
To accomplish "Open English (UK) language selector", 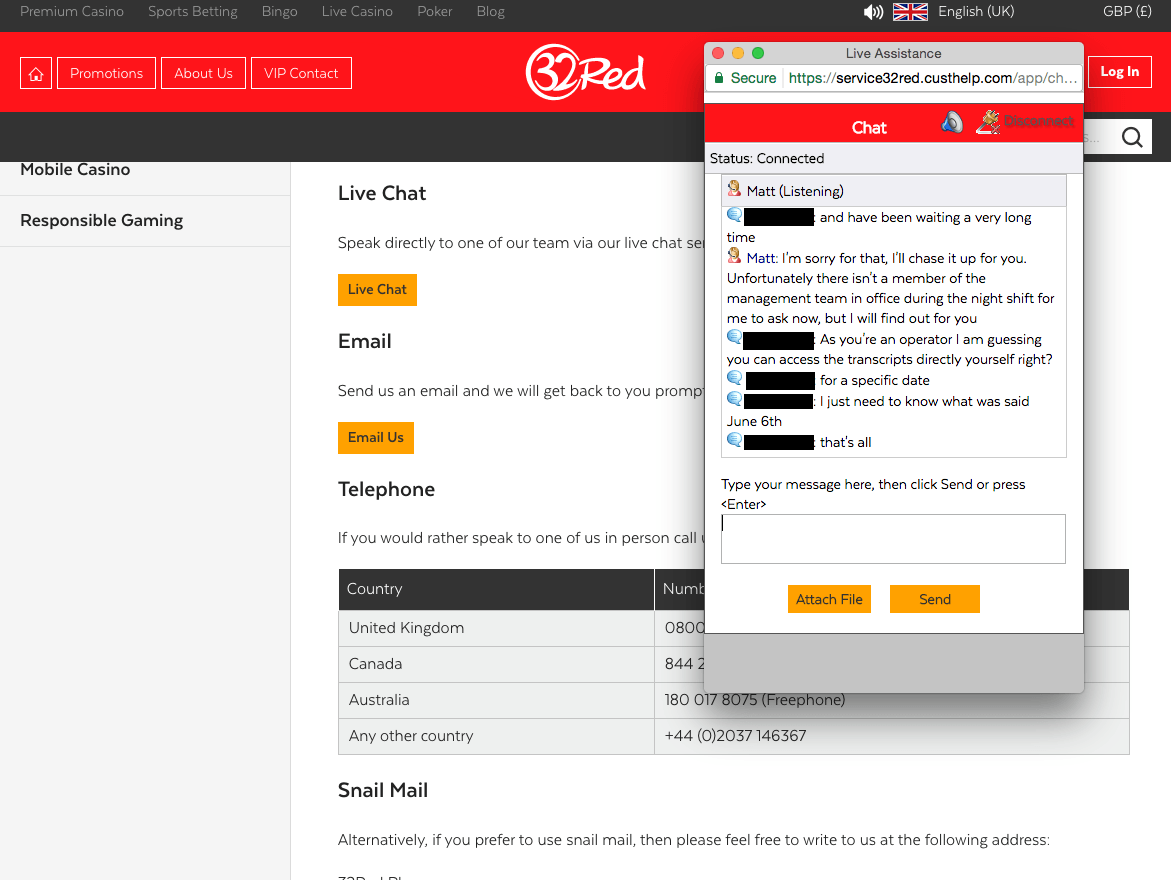I will (x=976, y=12).
